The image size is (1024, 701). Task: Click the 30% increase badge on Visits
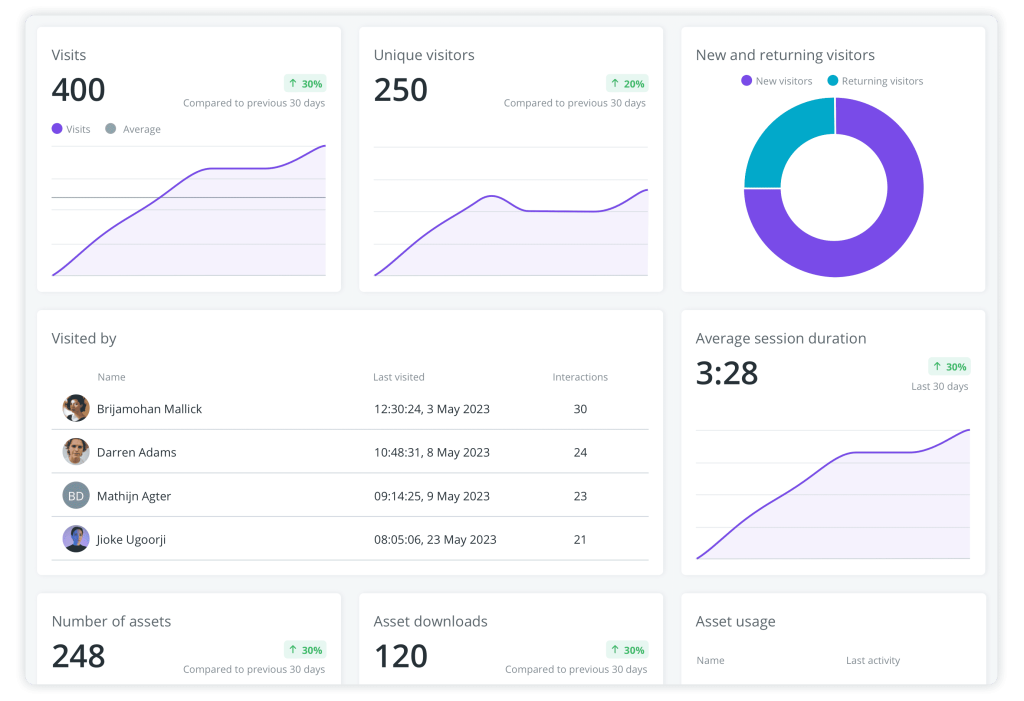coord(305,84)
